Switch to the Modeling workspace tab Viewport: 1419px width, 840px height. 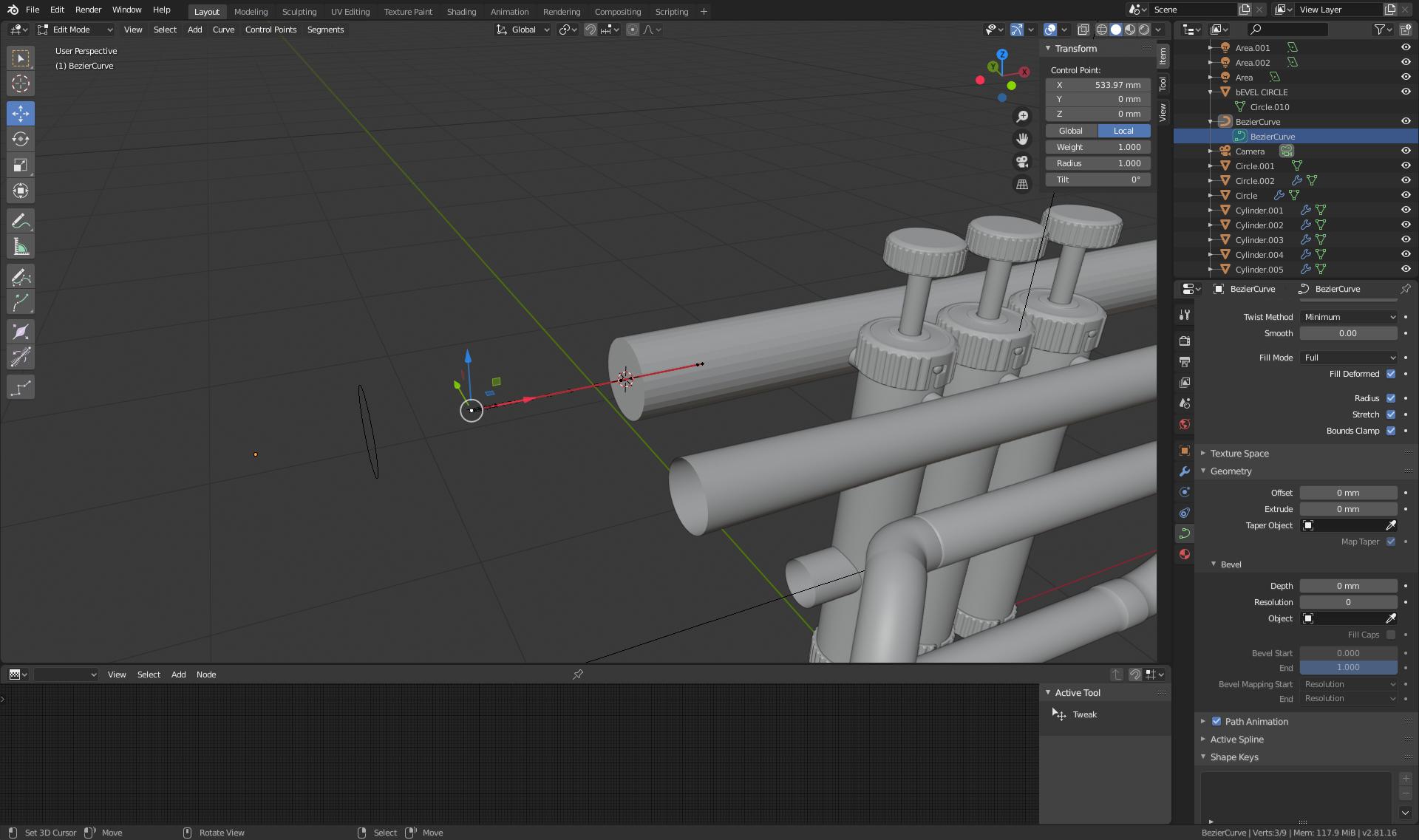pyautogui.click(x=251, y=11)
